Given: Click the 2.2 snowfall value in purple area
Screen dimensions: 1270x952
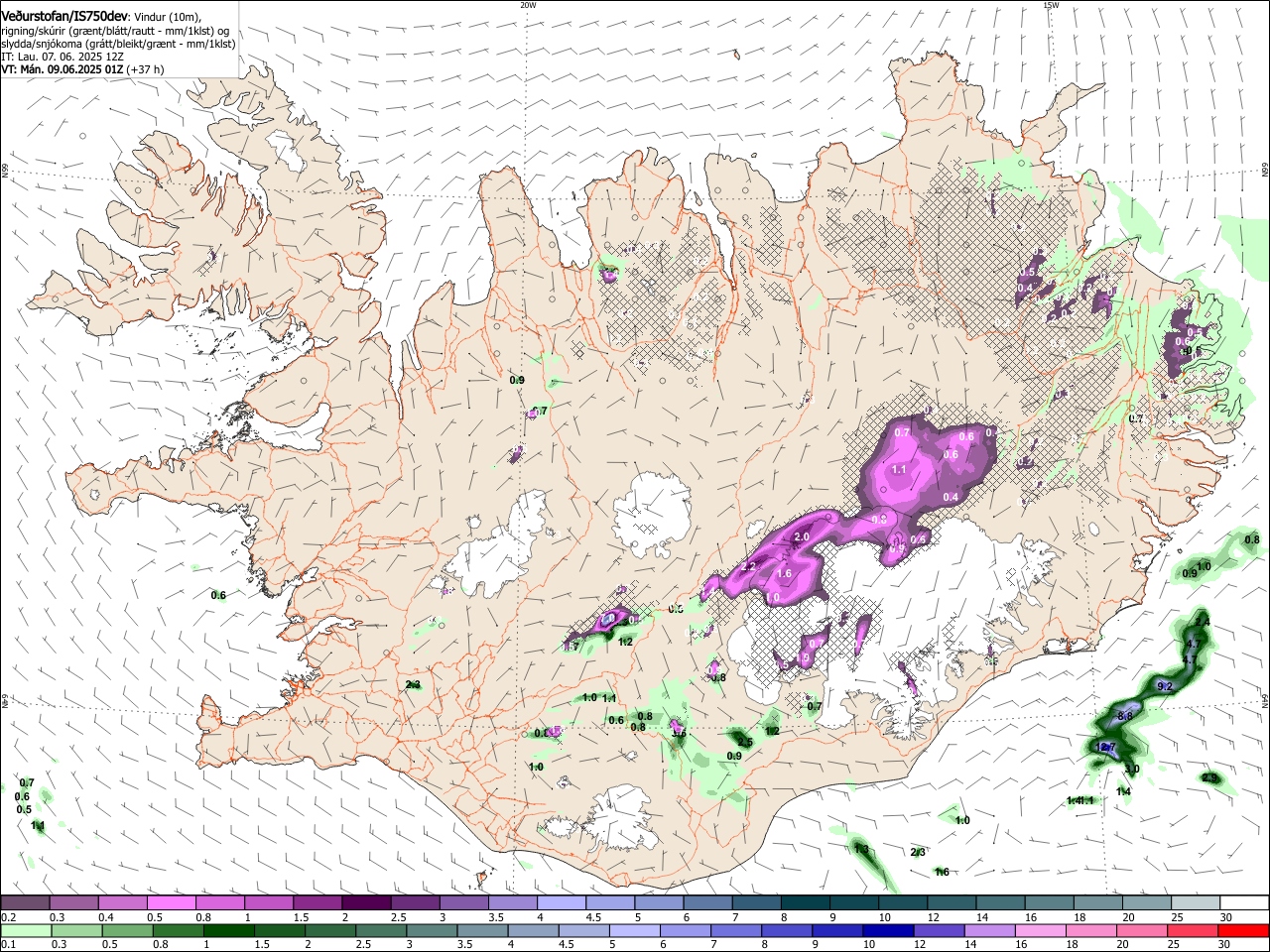Looking at the screenshot, I should [x=750, y=566].
